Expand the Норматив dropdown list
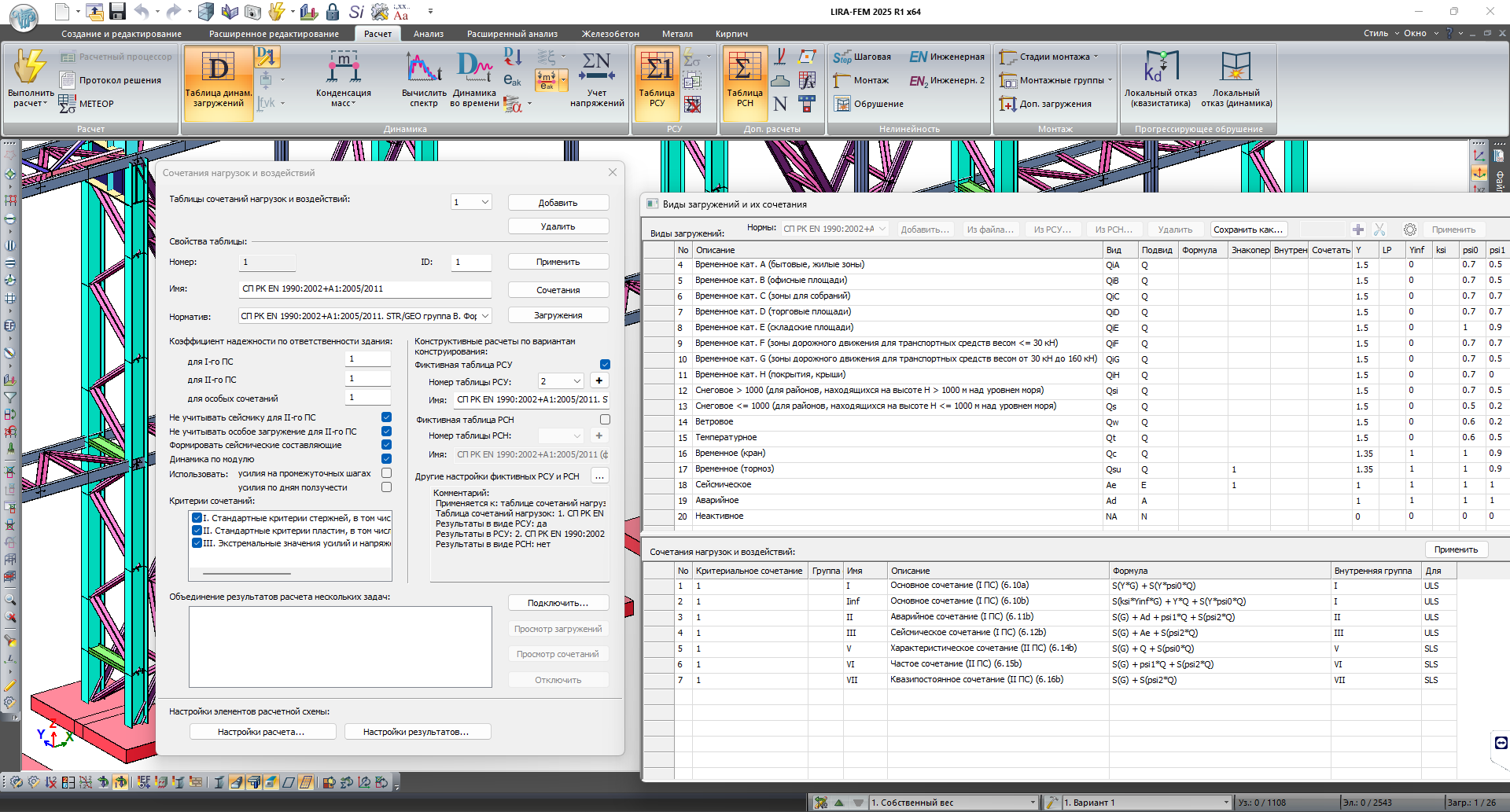 pyautogui.click(x=485, y=316)
